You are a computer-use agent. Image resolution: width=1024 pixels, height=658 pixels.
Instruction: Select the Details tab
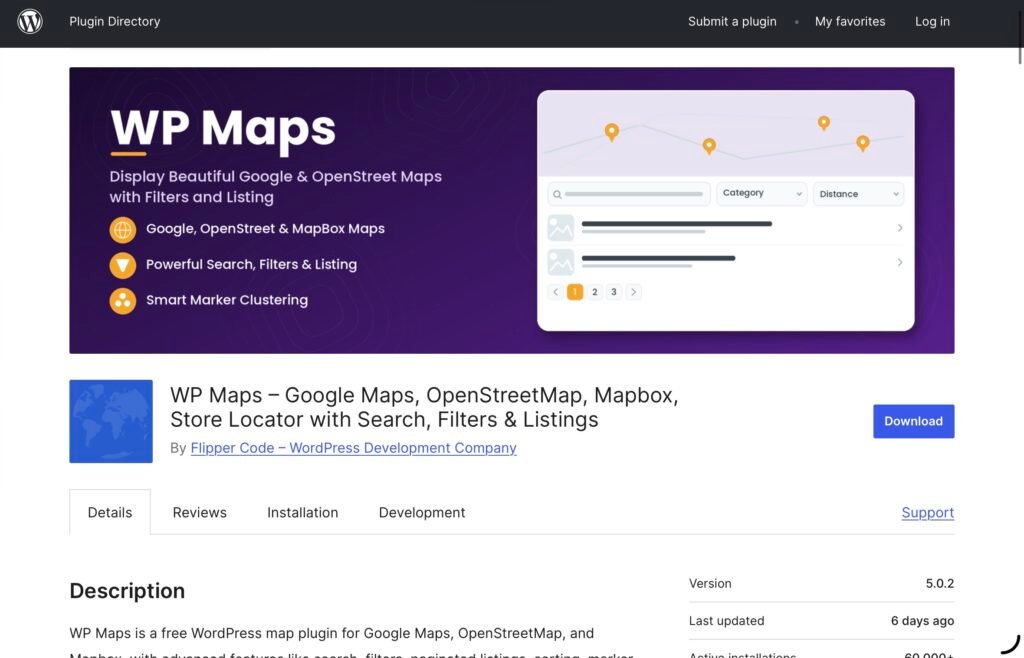[110, 512]
